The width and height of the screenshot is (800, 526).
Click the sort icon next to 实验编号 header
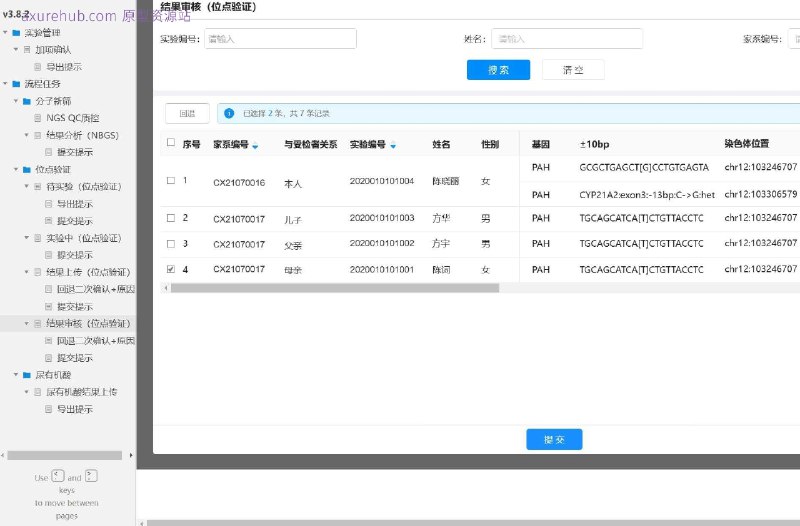(393, 146)
